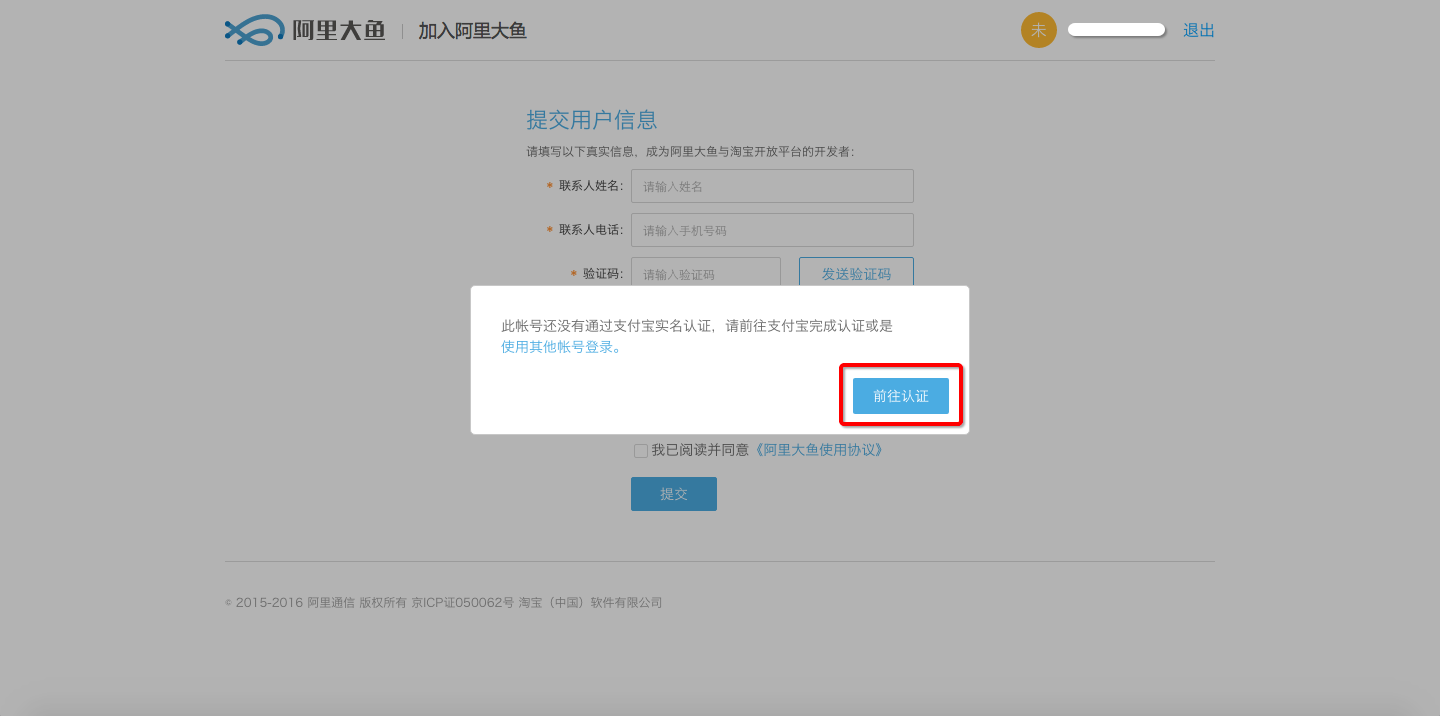Focus the 联系人电话 phone input field
This screenshot has height=716, width=1440.
772,230
